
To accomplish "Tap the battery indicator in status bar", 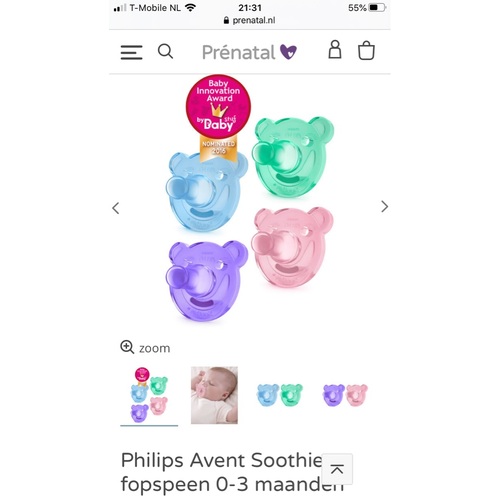I will (377, 7).
